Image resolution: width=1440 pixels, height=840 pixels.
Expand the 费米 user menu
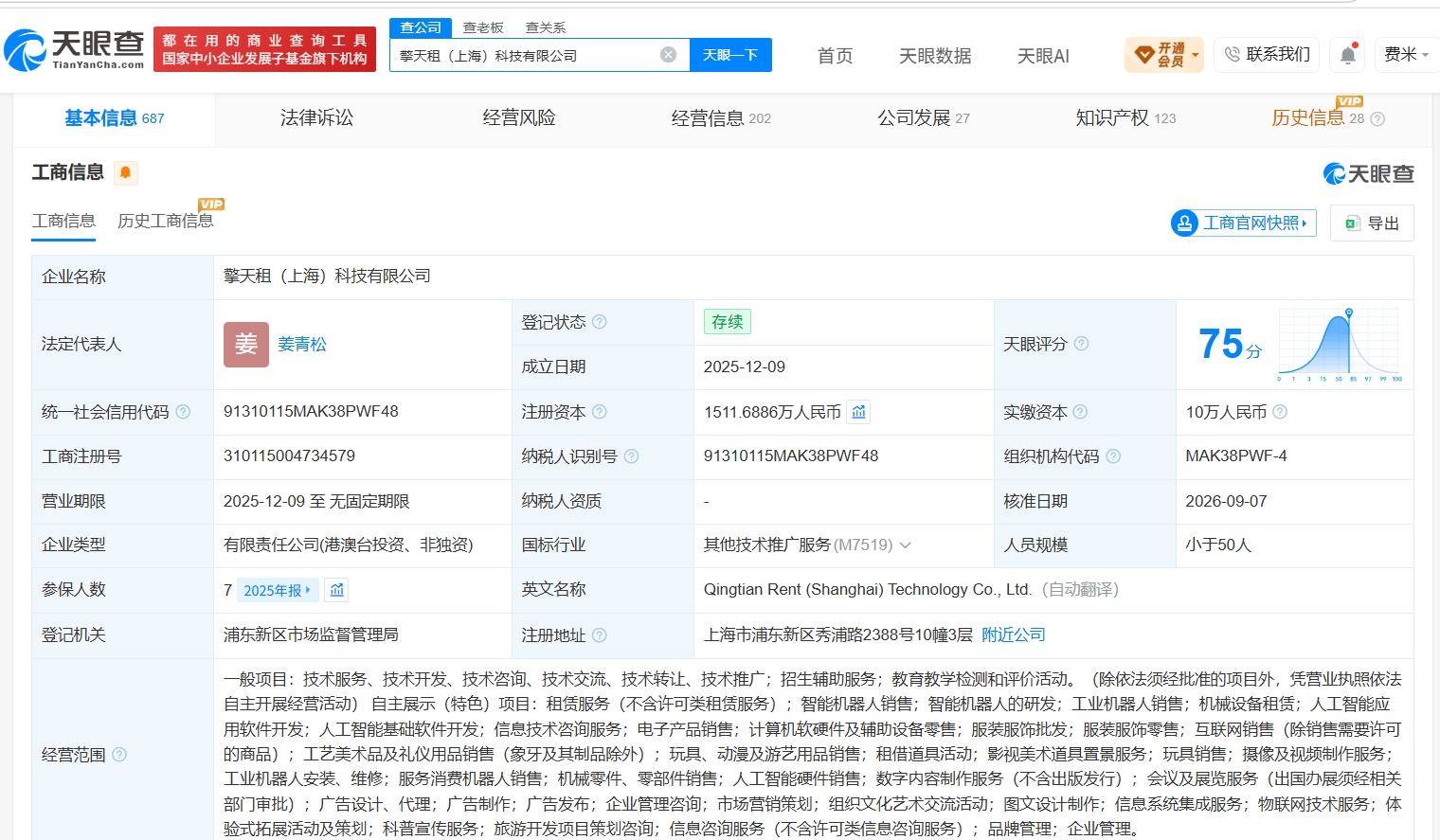coord(1406,55)
